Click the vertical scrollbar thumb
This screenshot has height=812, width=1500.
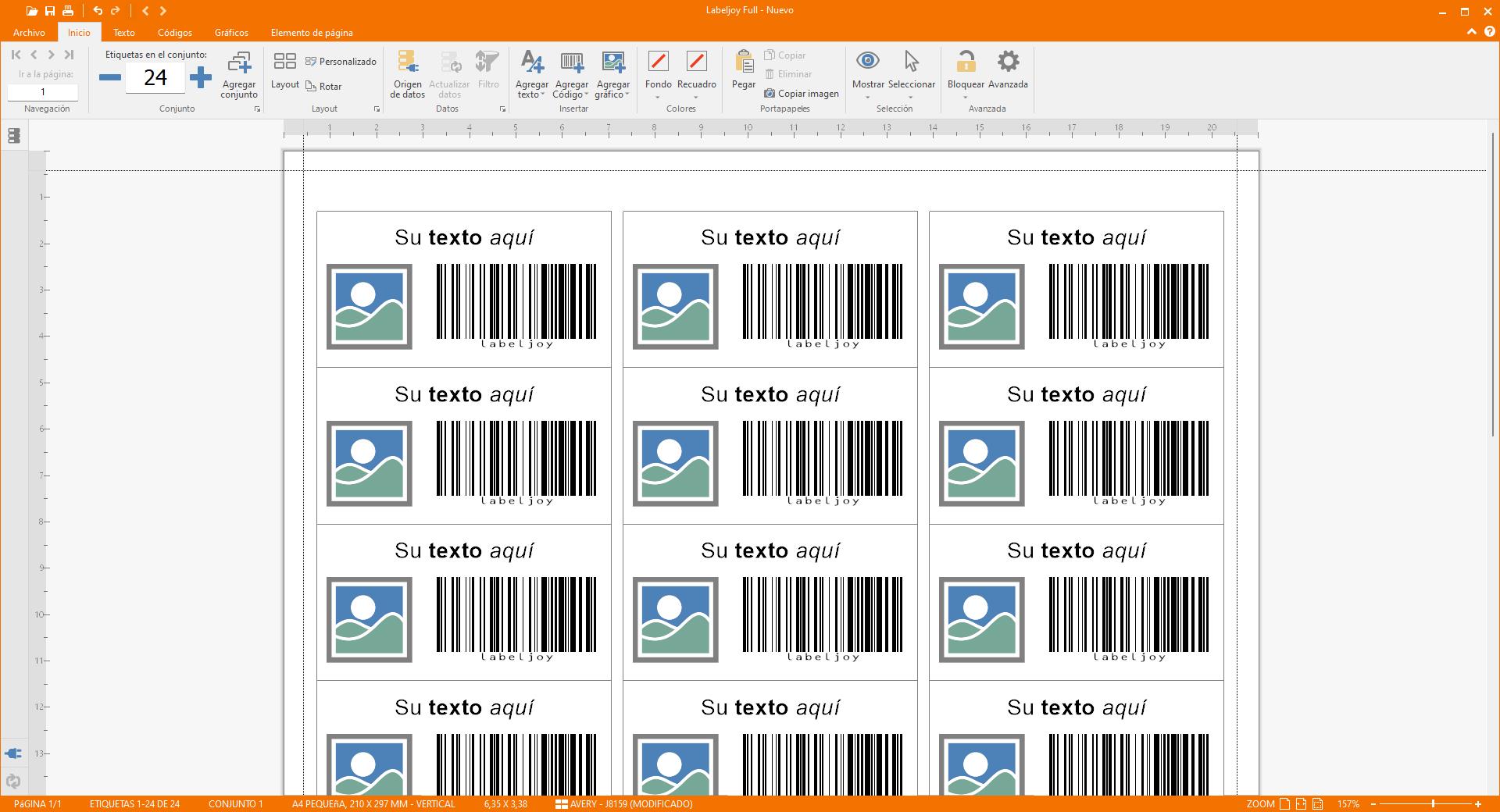pyautogui.click(x=1494, y=285)
